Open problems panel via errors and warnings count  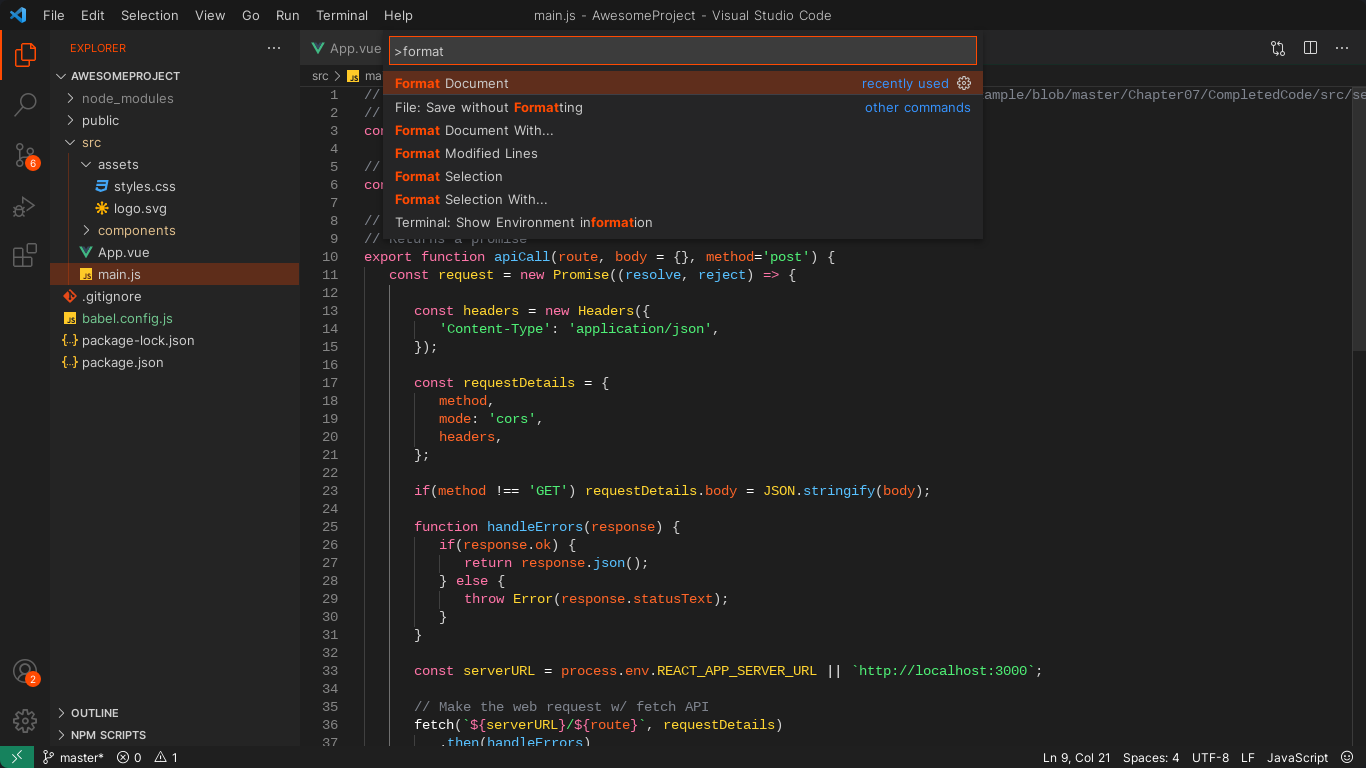pos(147,757)
